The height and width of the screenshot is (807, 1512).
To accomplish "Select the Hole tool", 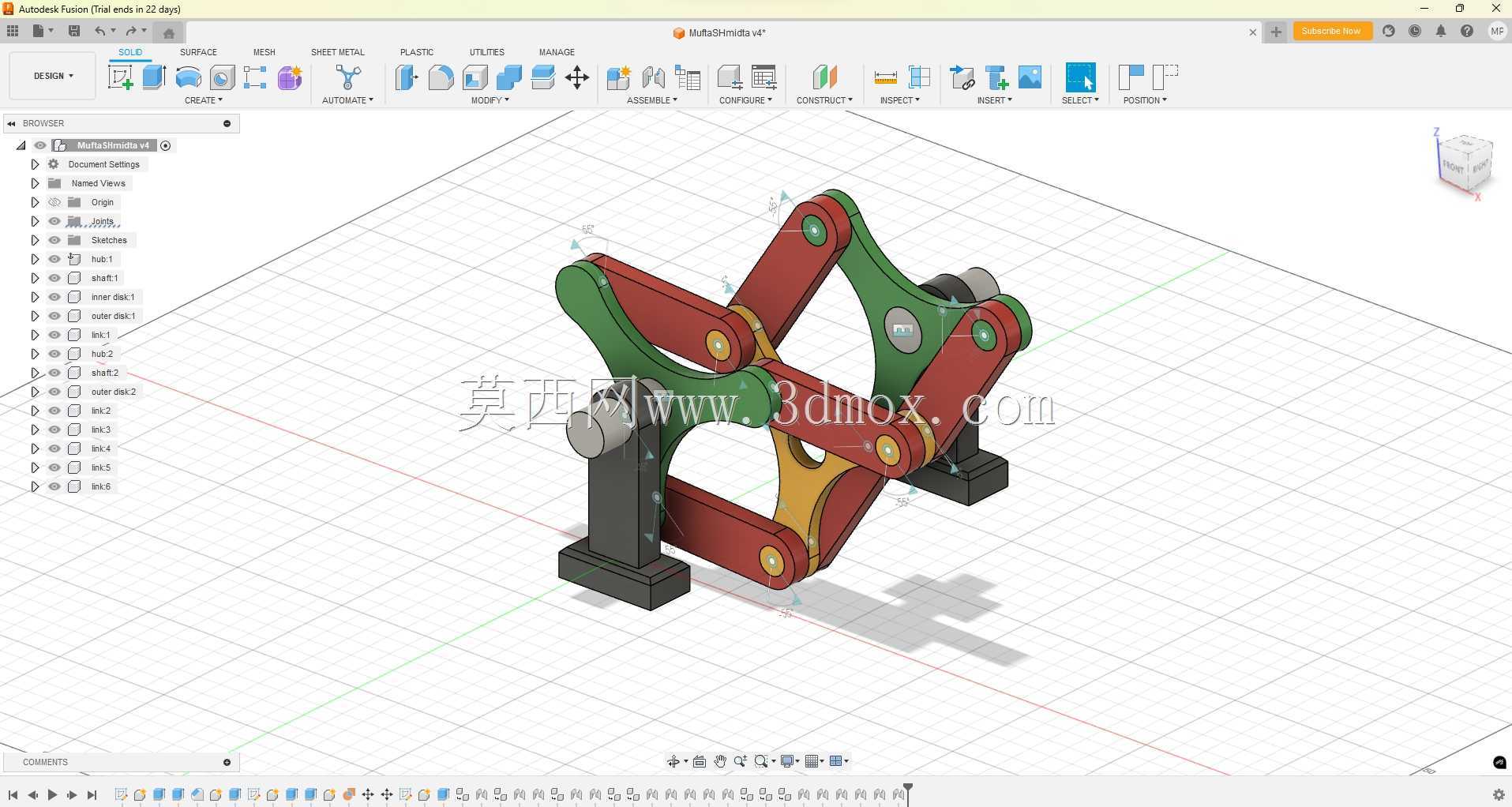I will [x=222, y=77].
